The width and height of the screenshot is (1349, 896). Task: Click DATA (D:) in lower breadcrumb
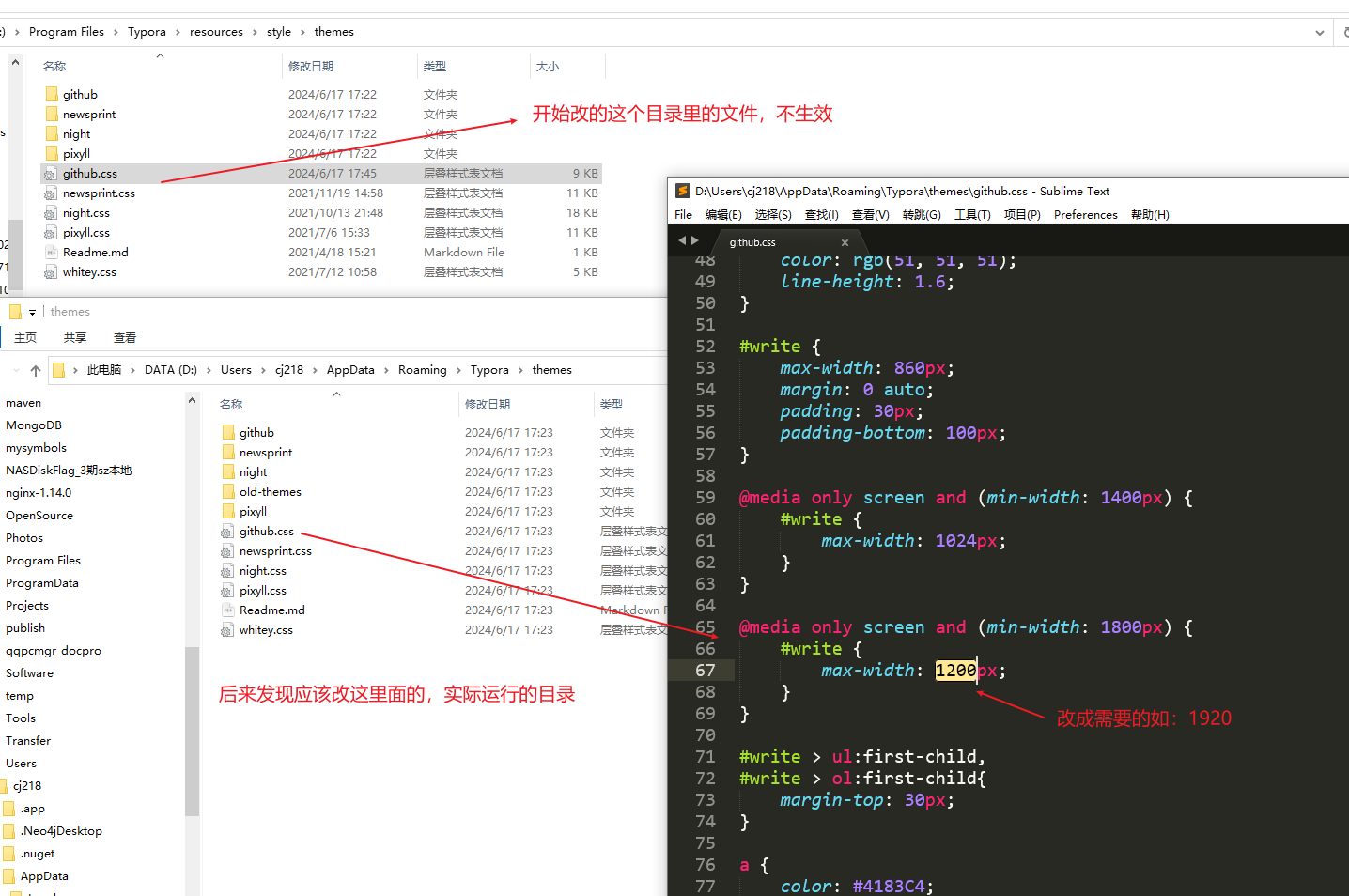(171, 370)
